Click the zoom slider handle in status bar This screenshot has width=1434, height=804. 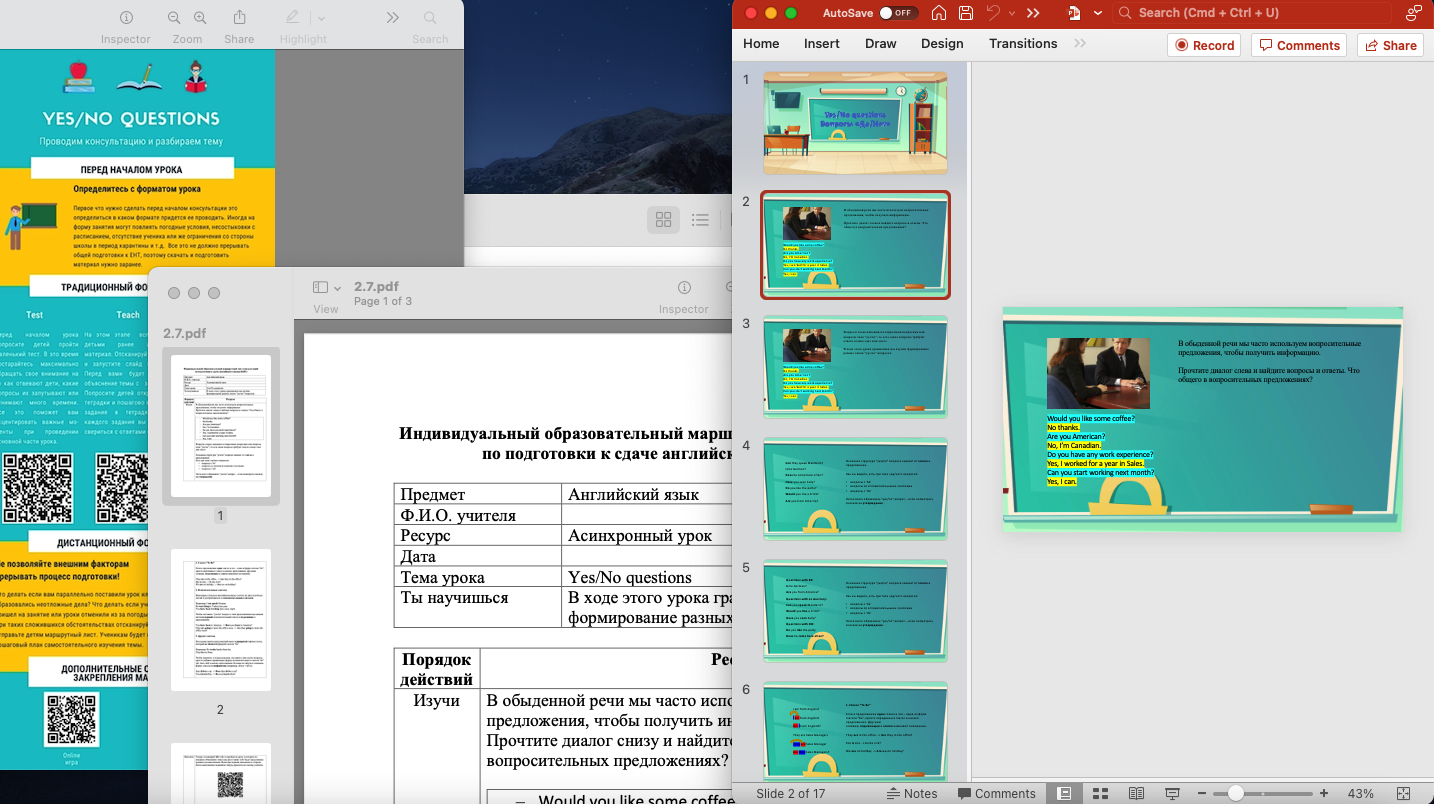(1236, 793)
